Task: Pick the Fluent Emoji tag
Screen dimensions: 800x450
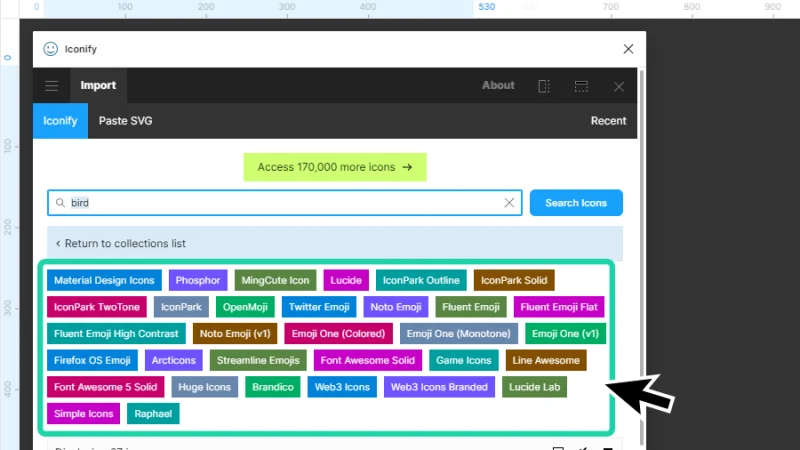Action: point(471,307)
